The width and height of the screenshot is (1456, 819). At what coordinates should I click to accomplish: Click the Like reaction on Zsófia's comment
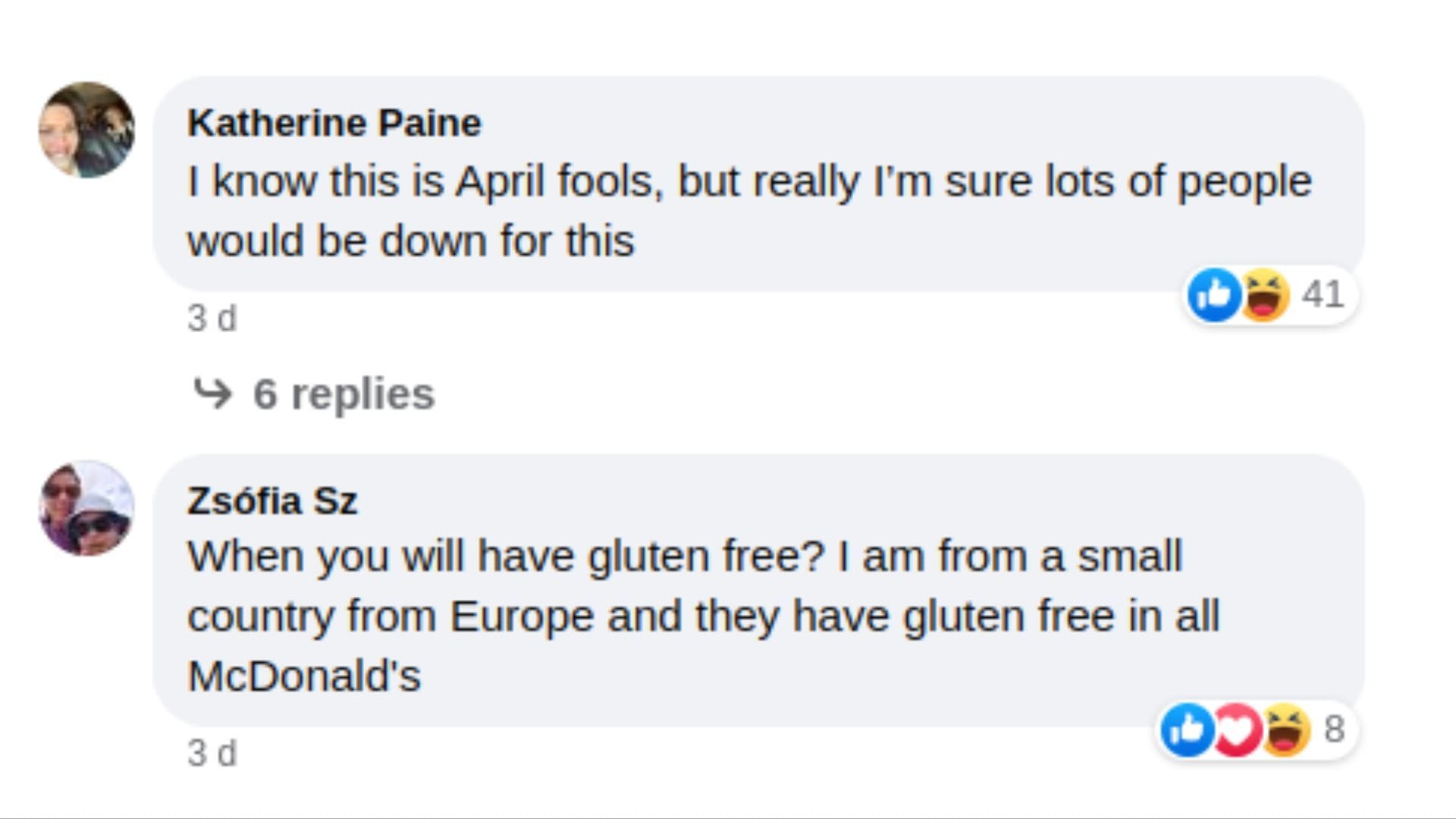(x=1188, y=730)
